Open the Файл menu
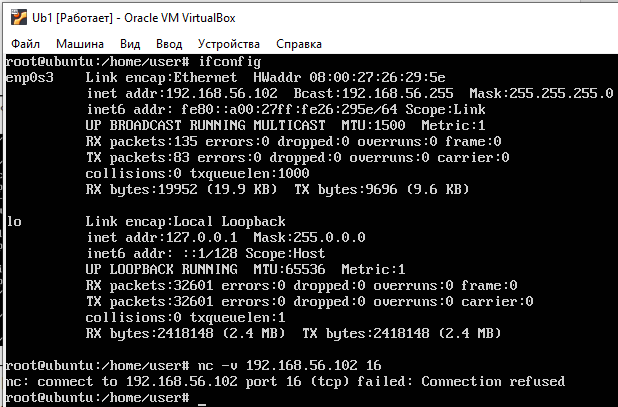Image resolution: width=618 pixels, height=407 pixels. [x=25, y=44]
